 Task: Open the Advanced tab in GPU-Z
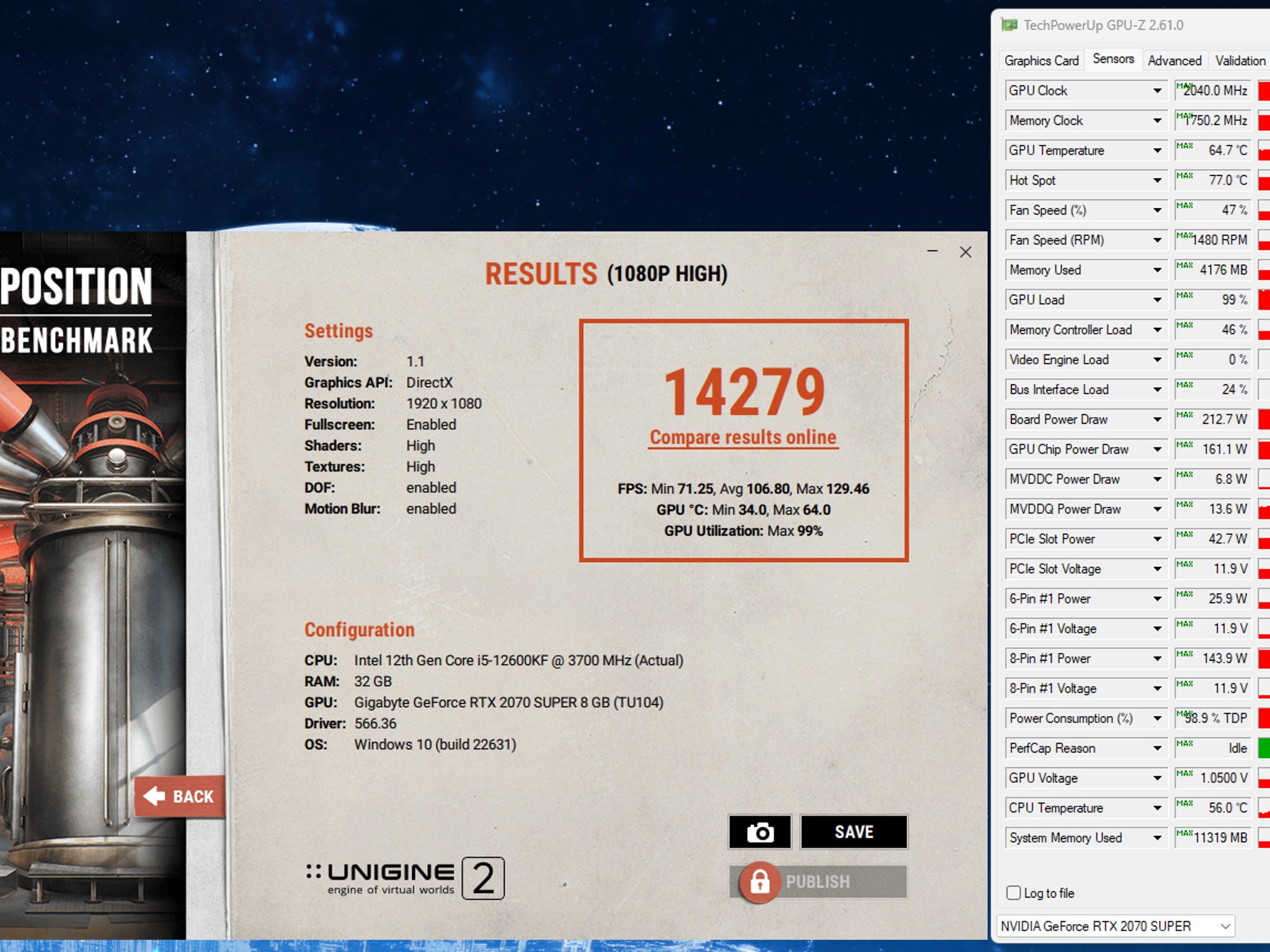point(1175,61)
